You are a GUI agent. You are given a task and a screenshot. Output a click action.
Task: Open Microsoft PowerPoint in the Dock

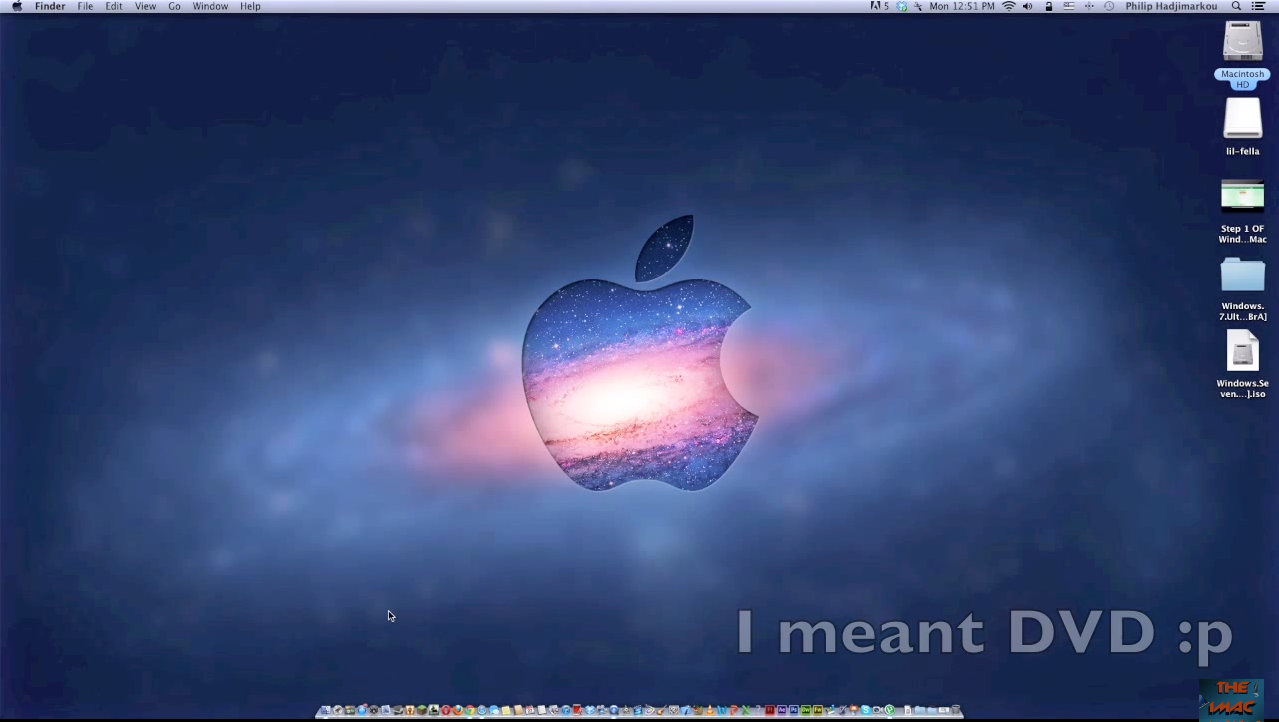(x=734, y=710)
